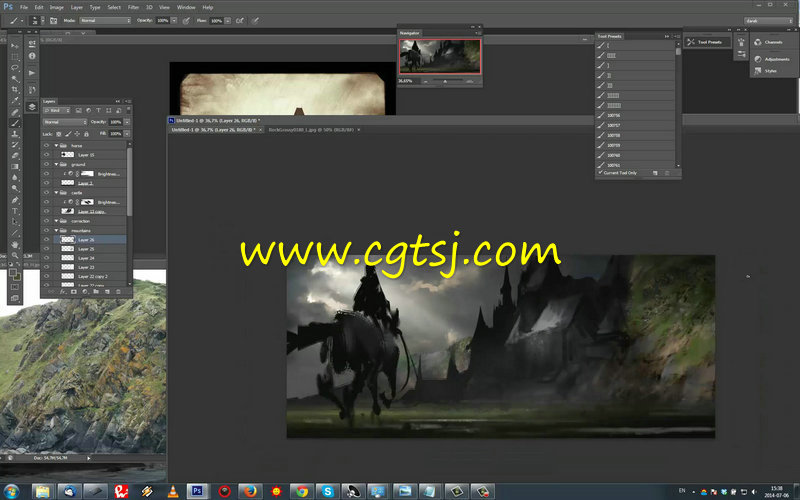This screenshot has width=800, height=500.
Task: Select the Move tool
Action: click(x=15, y=46)
